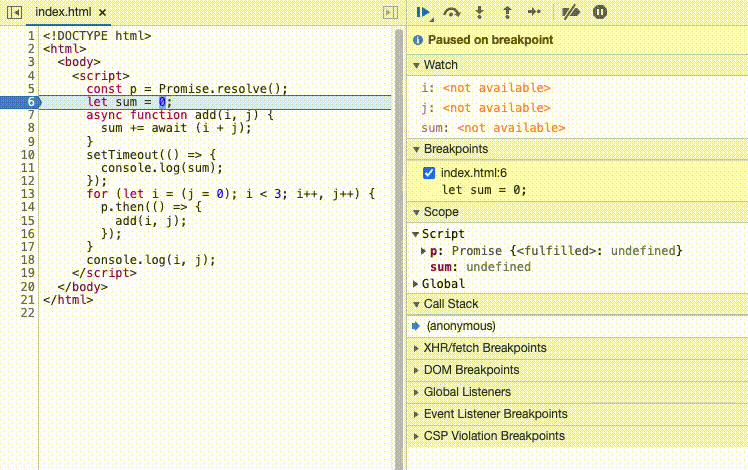
Task: Click line number 11 in gutter
Action: tap(28, 168)
